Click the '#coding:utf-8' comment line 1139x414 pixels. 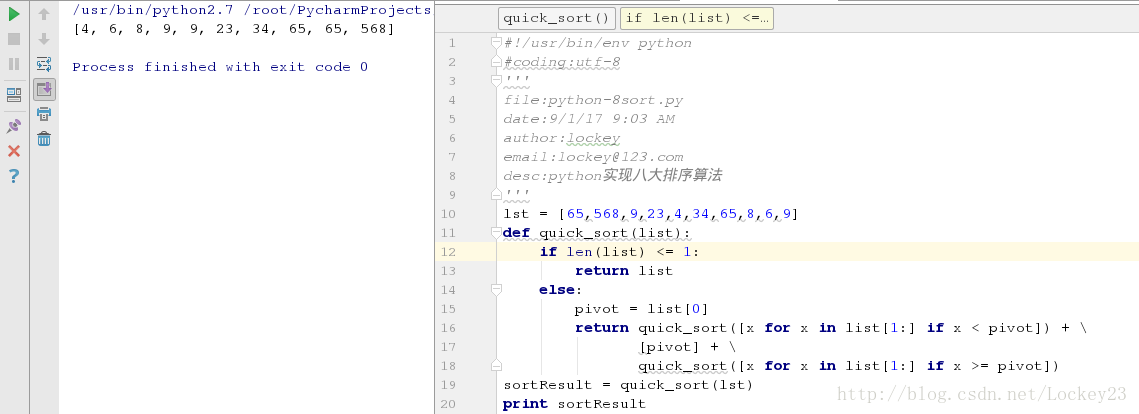(x=562, y=62)
